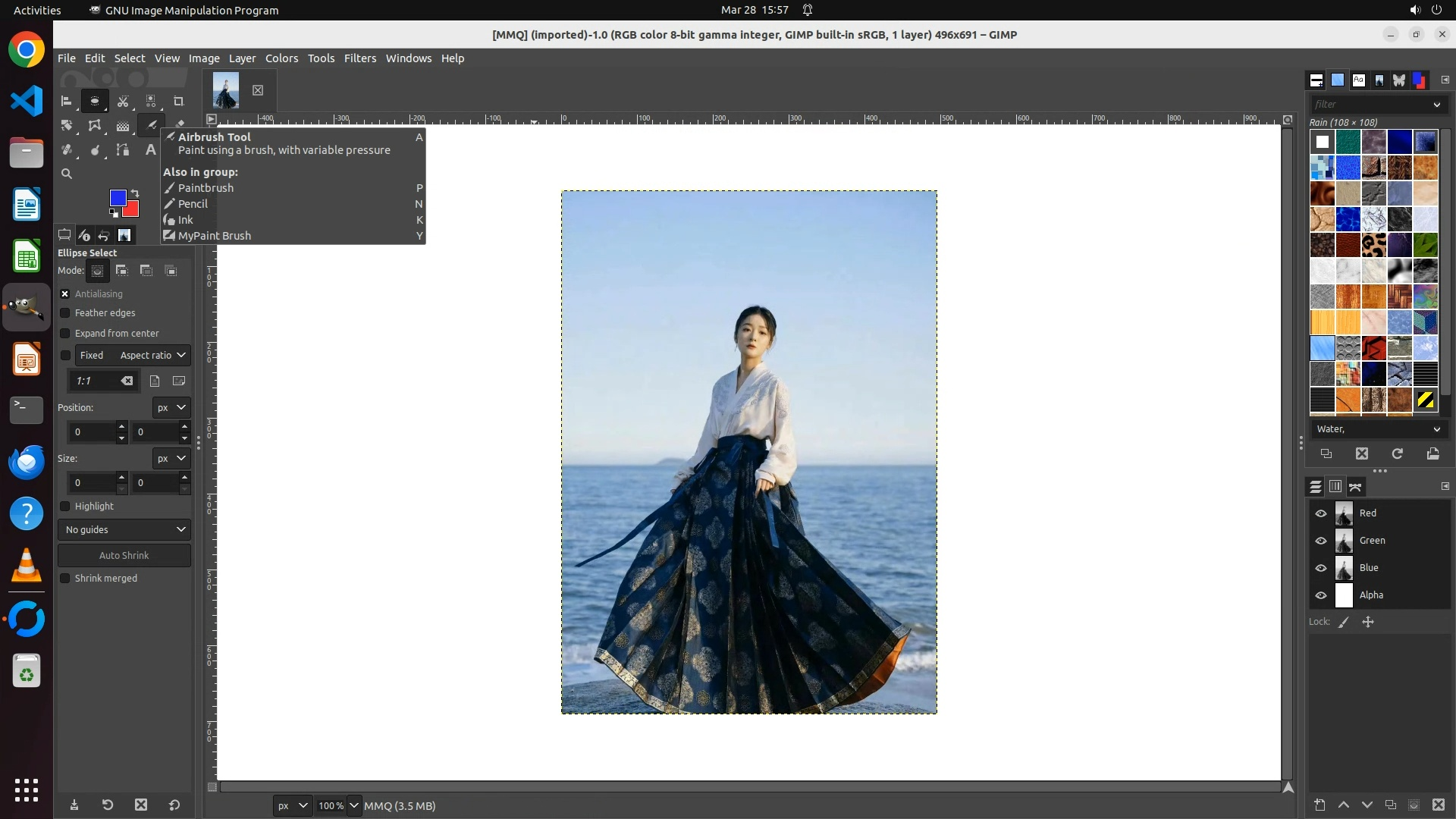This screenshot has width=1456, height=819.
Task: Hide the Green channel visibility eye
Action: 1321,541
